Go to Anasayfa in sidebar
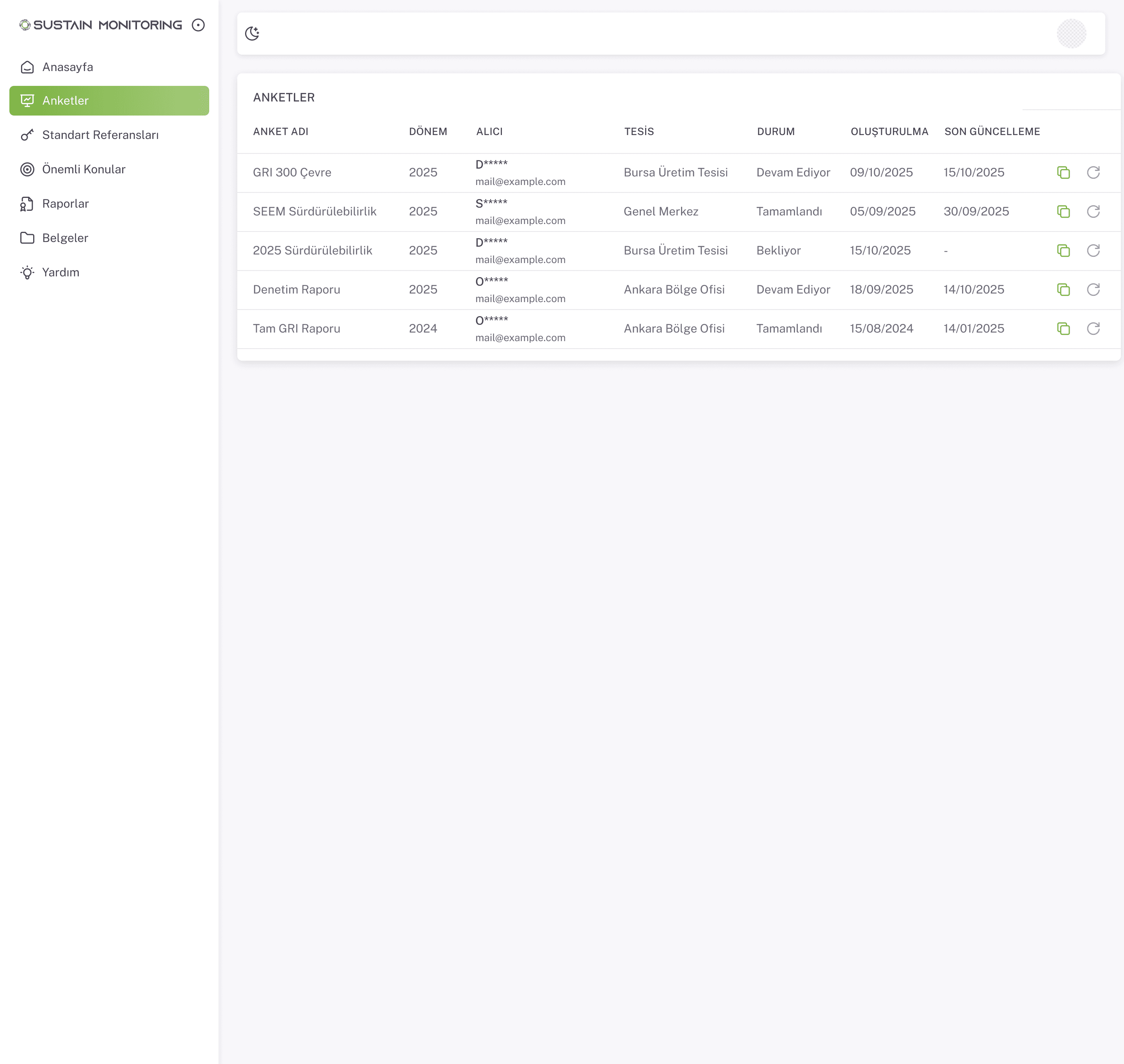This screenshot has width=1124, height=1064. pyautogui.click(x=68, y=67)
